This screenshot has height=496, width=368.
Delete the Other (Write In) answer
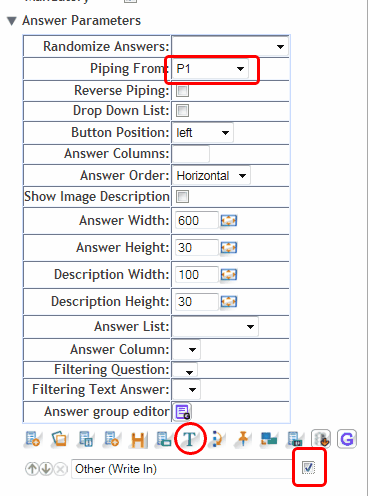pyautogui.click(x=60, y=469)
